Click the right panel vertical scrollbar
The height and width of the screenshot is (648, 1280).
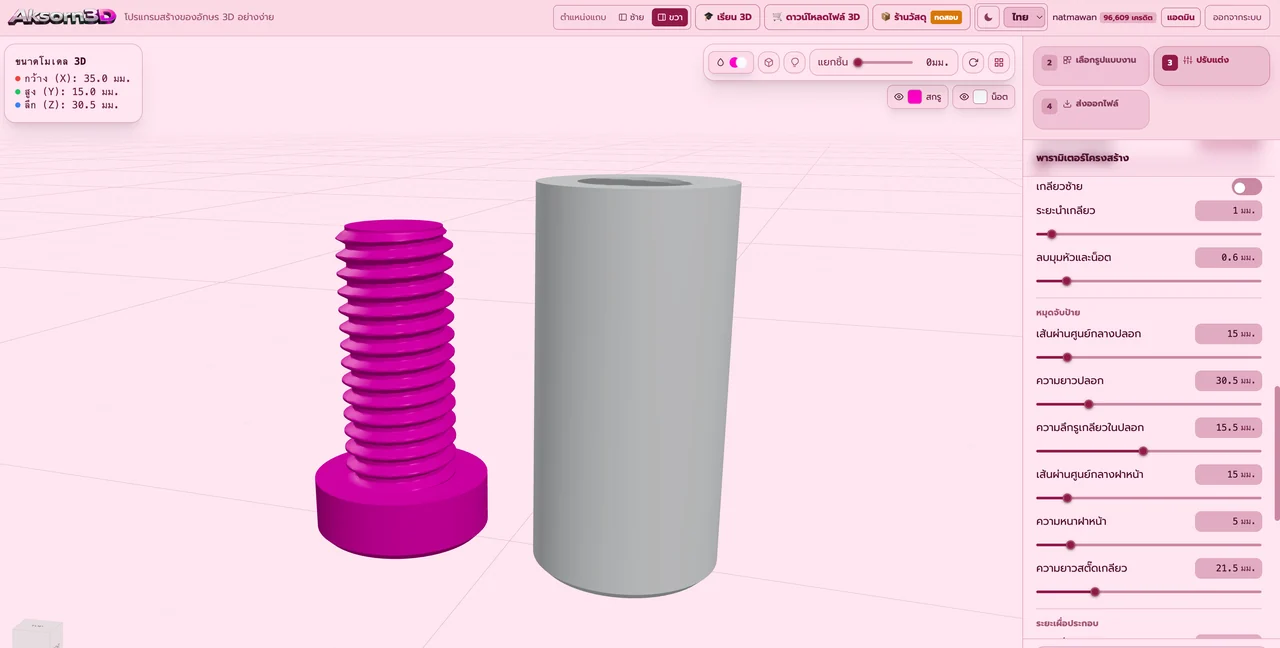click(1276, 452)
